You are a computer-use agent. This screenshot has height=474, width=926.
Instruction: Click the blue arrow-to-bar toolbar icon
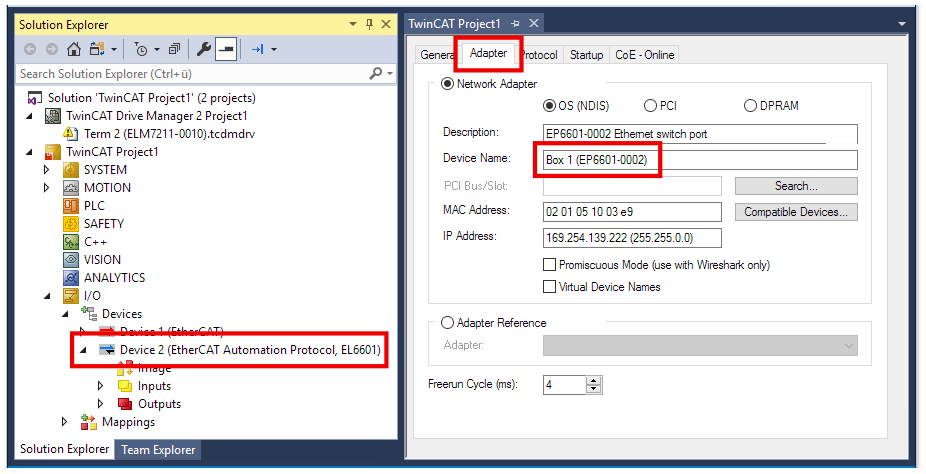click(258, 50)
